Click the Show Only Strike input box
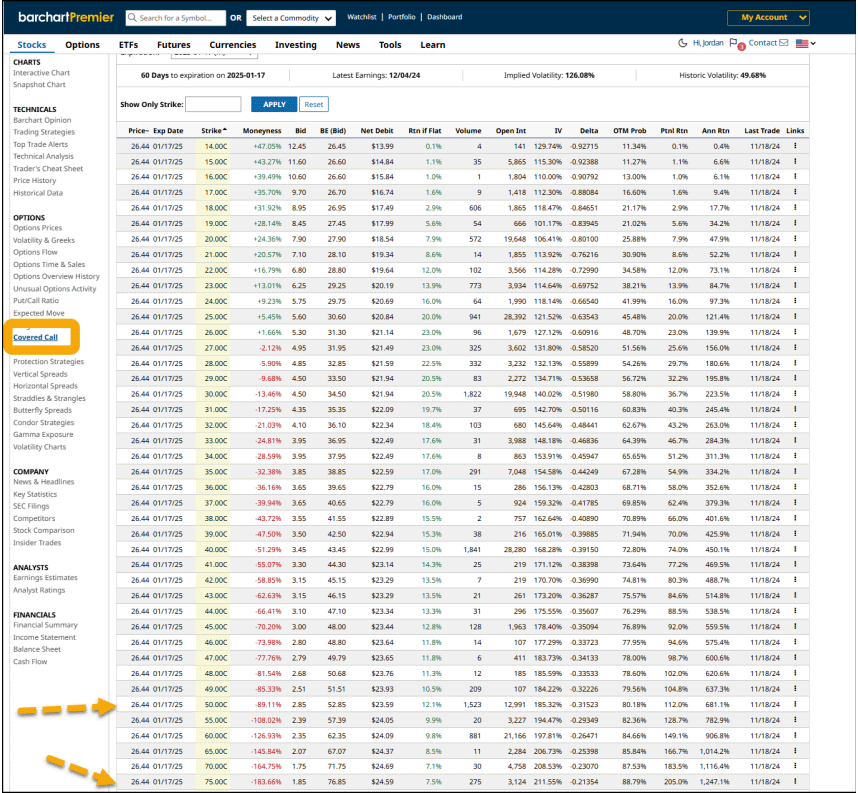Screen dimensions: 858x793 click(x=213, y=104)
